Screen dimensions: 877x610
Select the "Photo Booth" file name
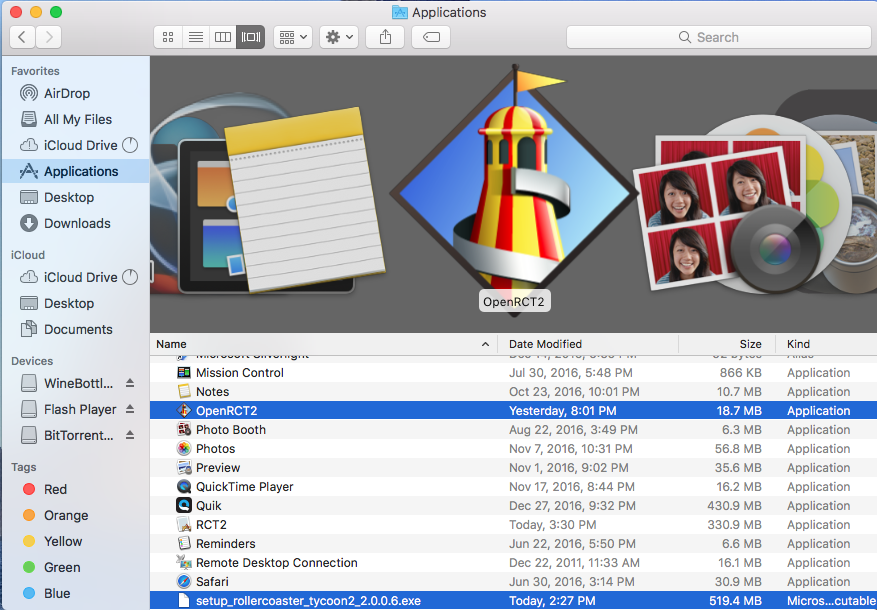click(x=231, y=430)
